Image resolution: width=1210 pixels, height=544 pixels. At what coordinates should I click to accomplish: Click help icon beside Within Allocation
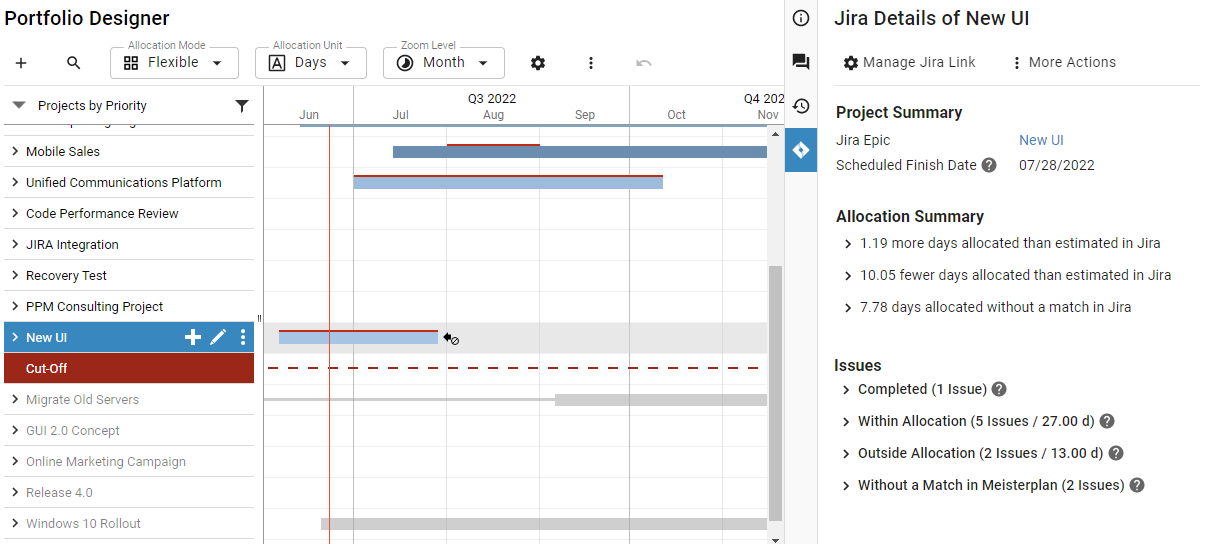[1107, 421]
